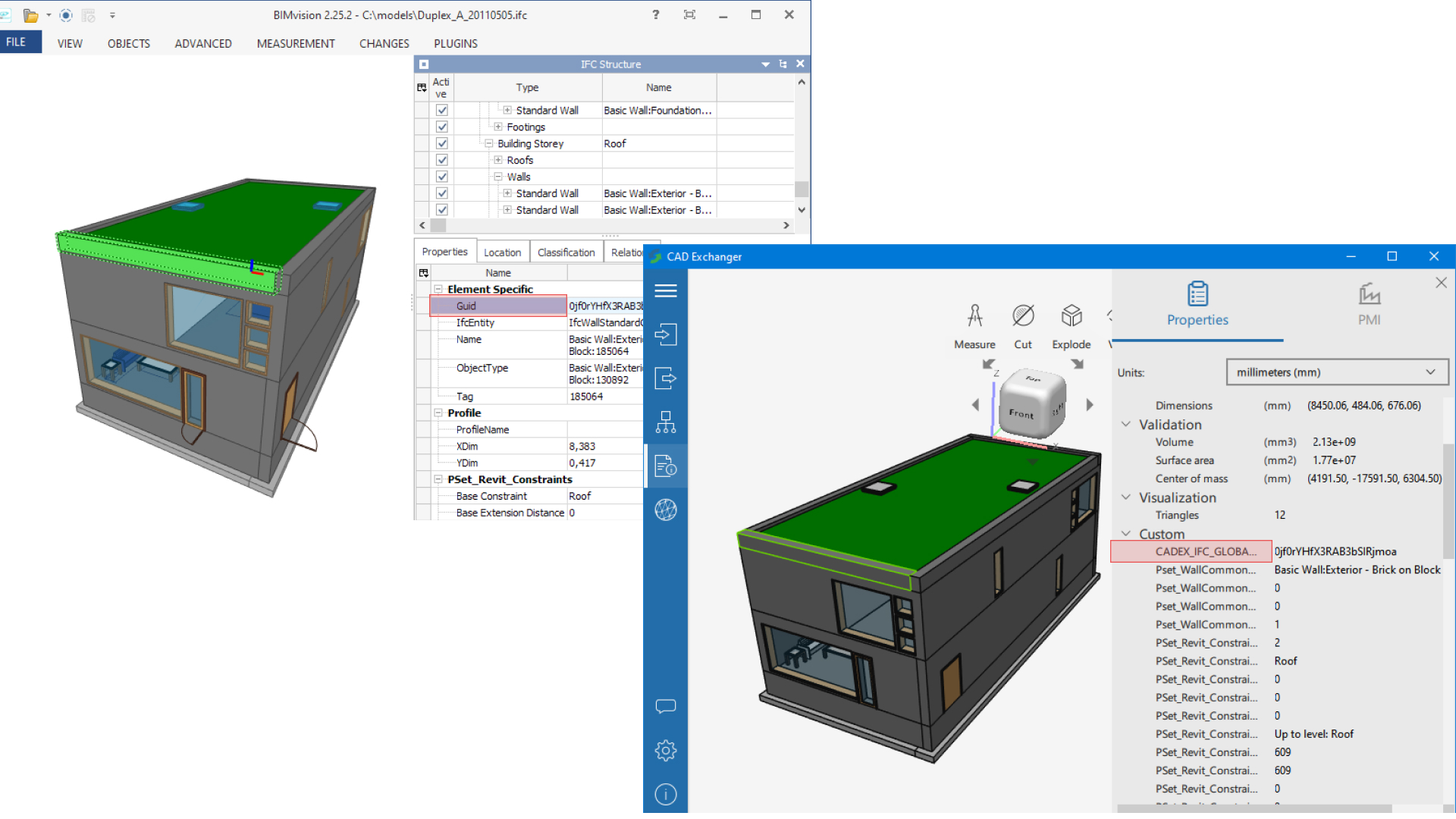Open IFC Structure panel dropdown arrow

[x=766, y=64]
